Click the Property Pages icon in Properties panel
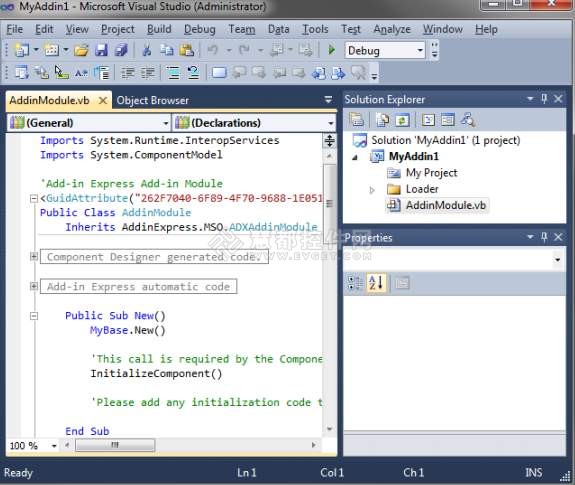575x485 pixels. point(402,283)
